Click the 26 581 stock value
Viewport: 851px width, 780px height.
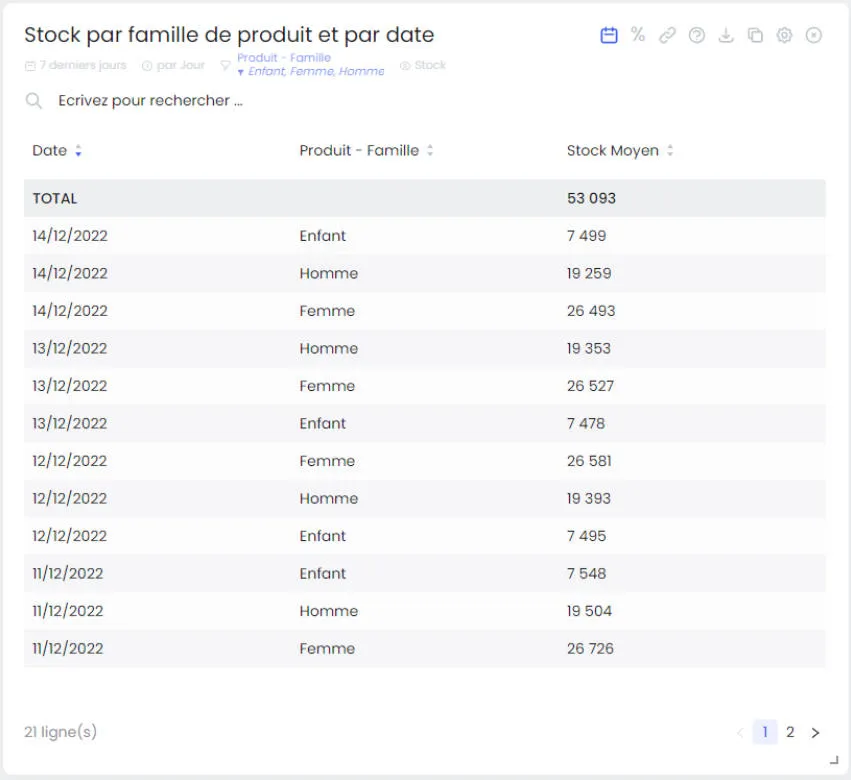point(589,460)
